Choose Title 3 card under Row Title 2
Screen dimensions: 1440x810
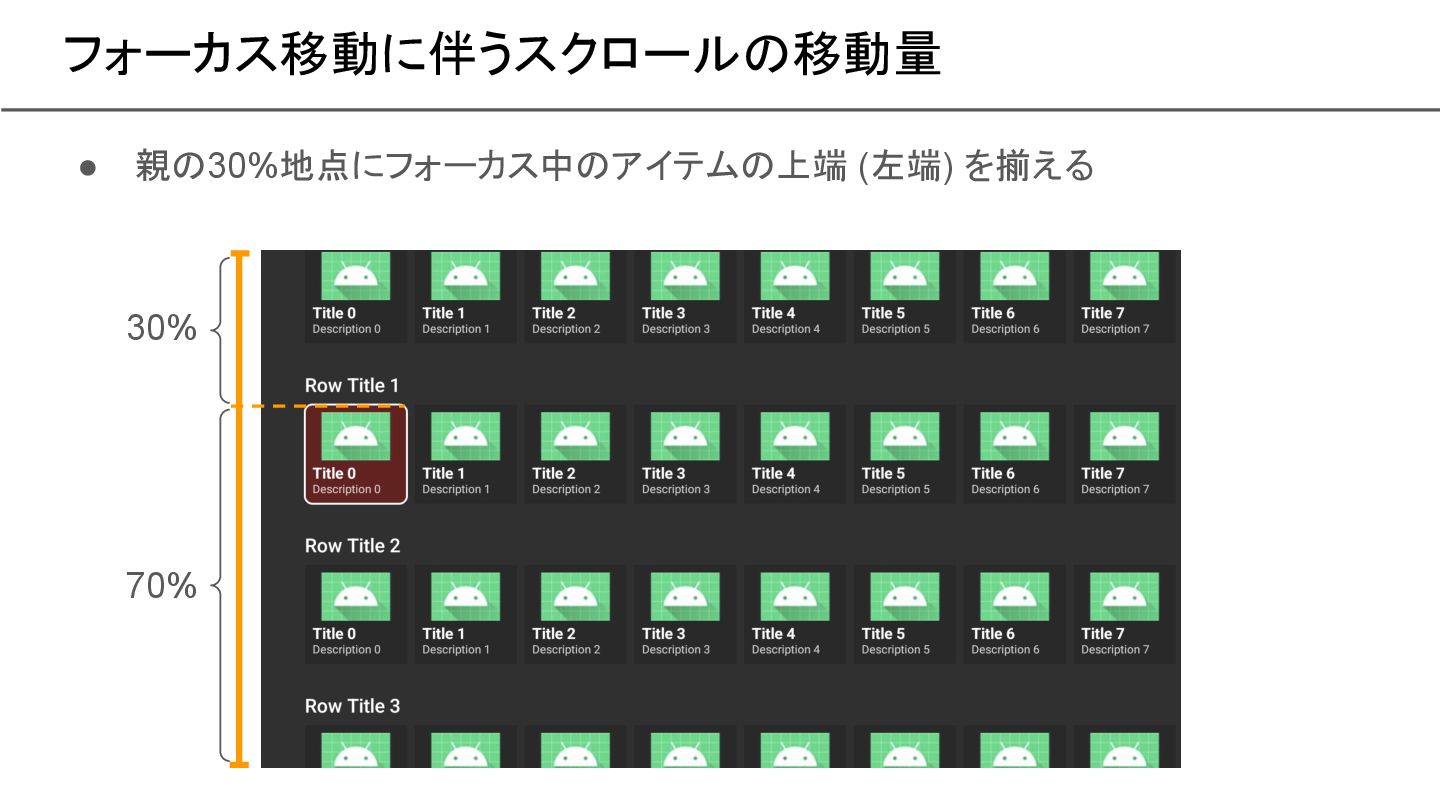click(685, 614)
